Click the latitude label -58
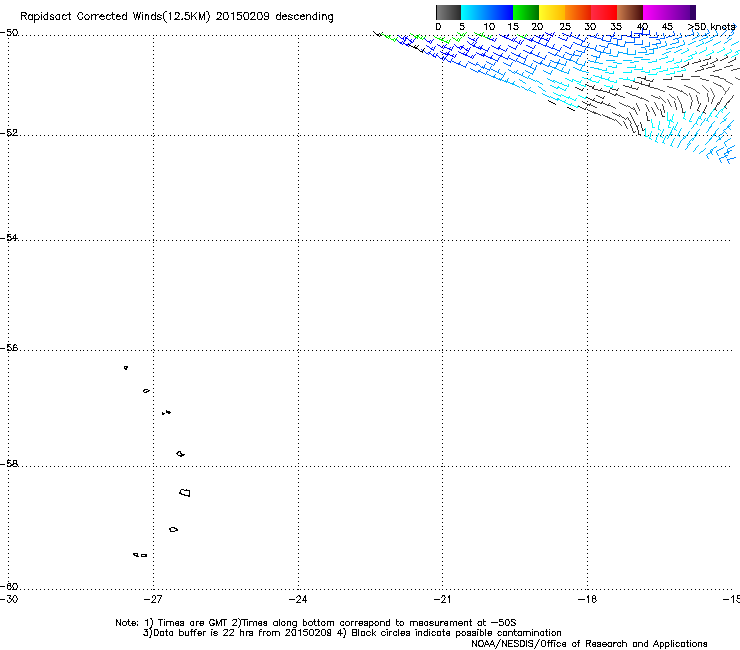Image resolution: width=740 pixels, height=650 pixels. tap(9, 464)
